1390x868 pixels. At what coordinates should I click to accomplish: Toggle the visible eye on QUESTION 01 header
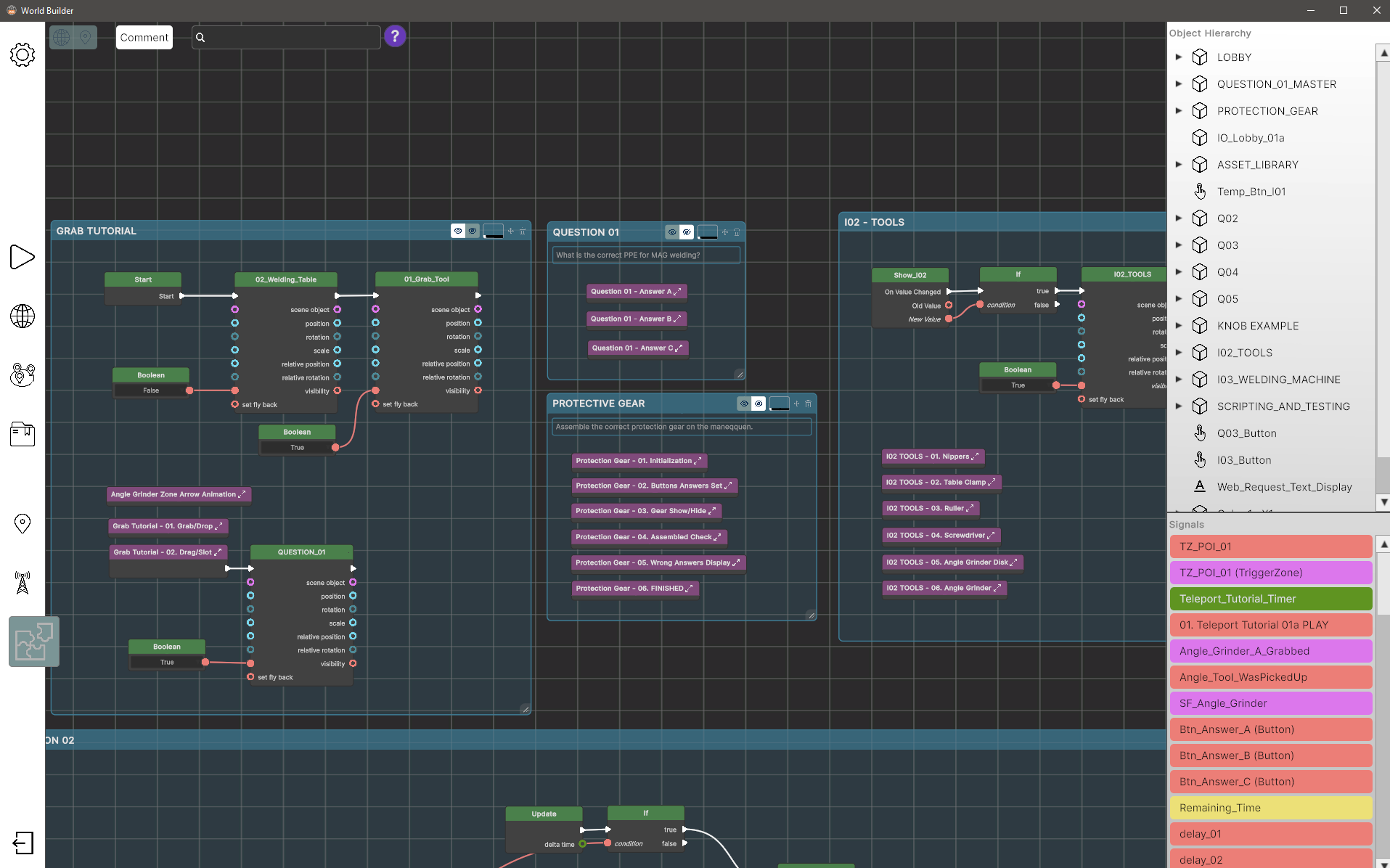coord(671,232)
